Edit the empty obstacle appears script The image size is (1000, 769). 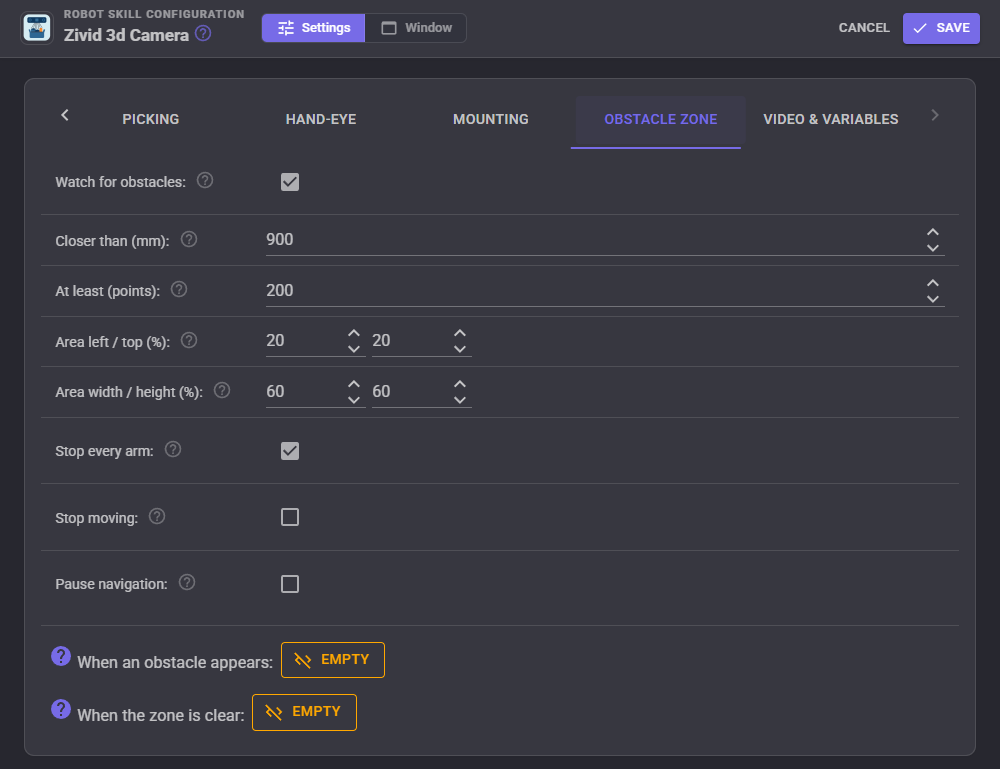click(333, 660)
